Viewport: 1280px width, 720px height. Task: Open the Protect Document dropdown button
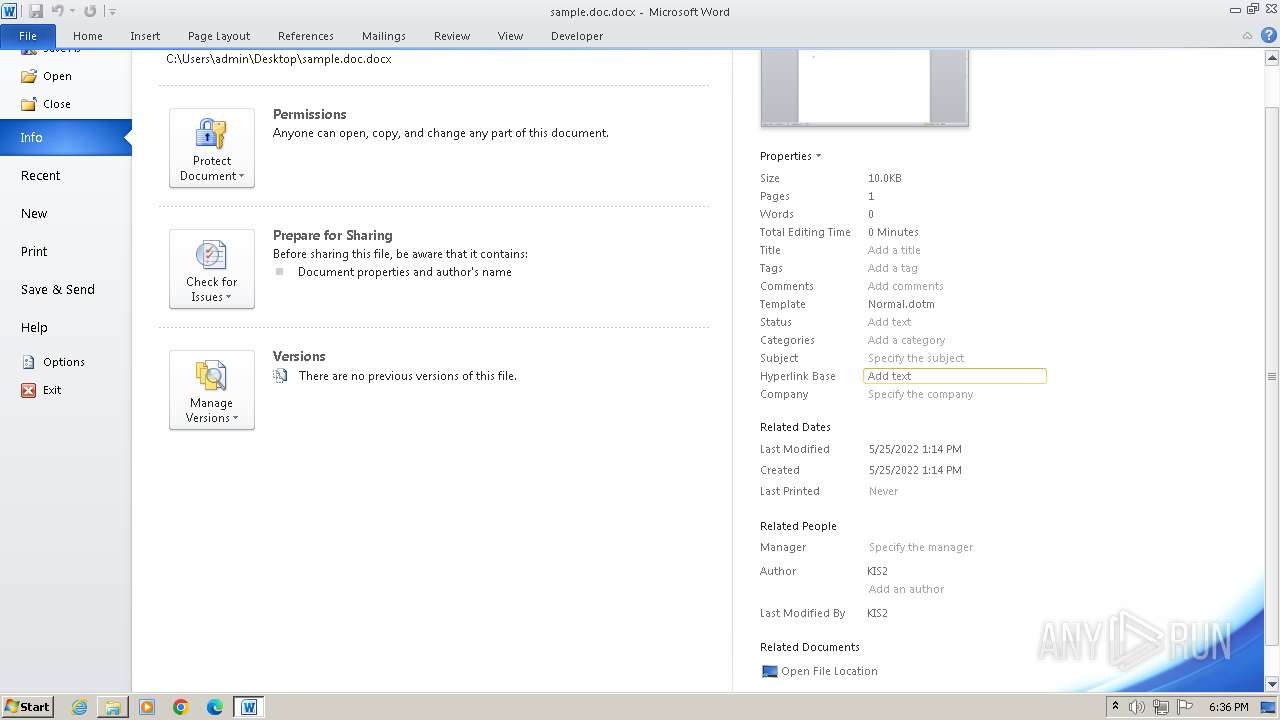[x=212, y=148]
